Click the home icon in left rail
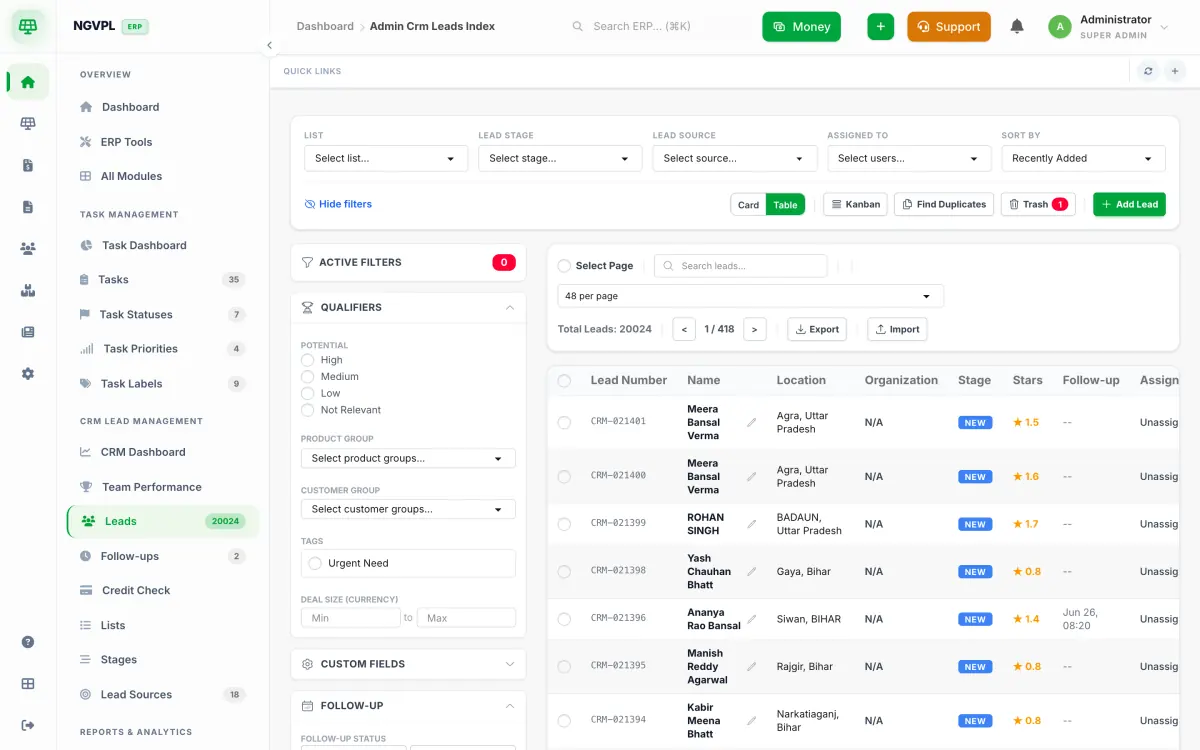Image resolution: width=1200 pixels, height=750 pixels. point(28,82)
